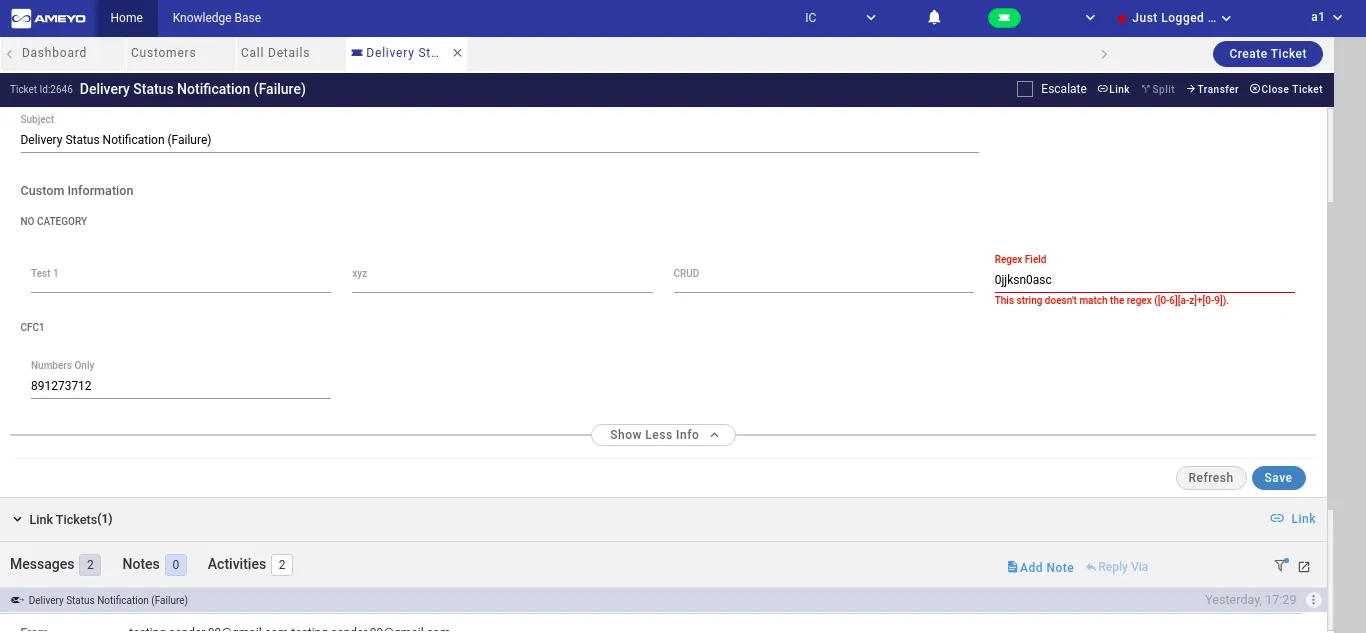
Task: Collapse the Link Tickets section
Action: click(x=17, y=520)
